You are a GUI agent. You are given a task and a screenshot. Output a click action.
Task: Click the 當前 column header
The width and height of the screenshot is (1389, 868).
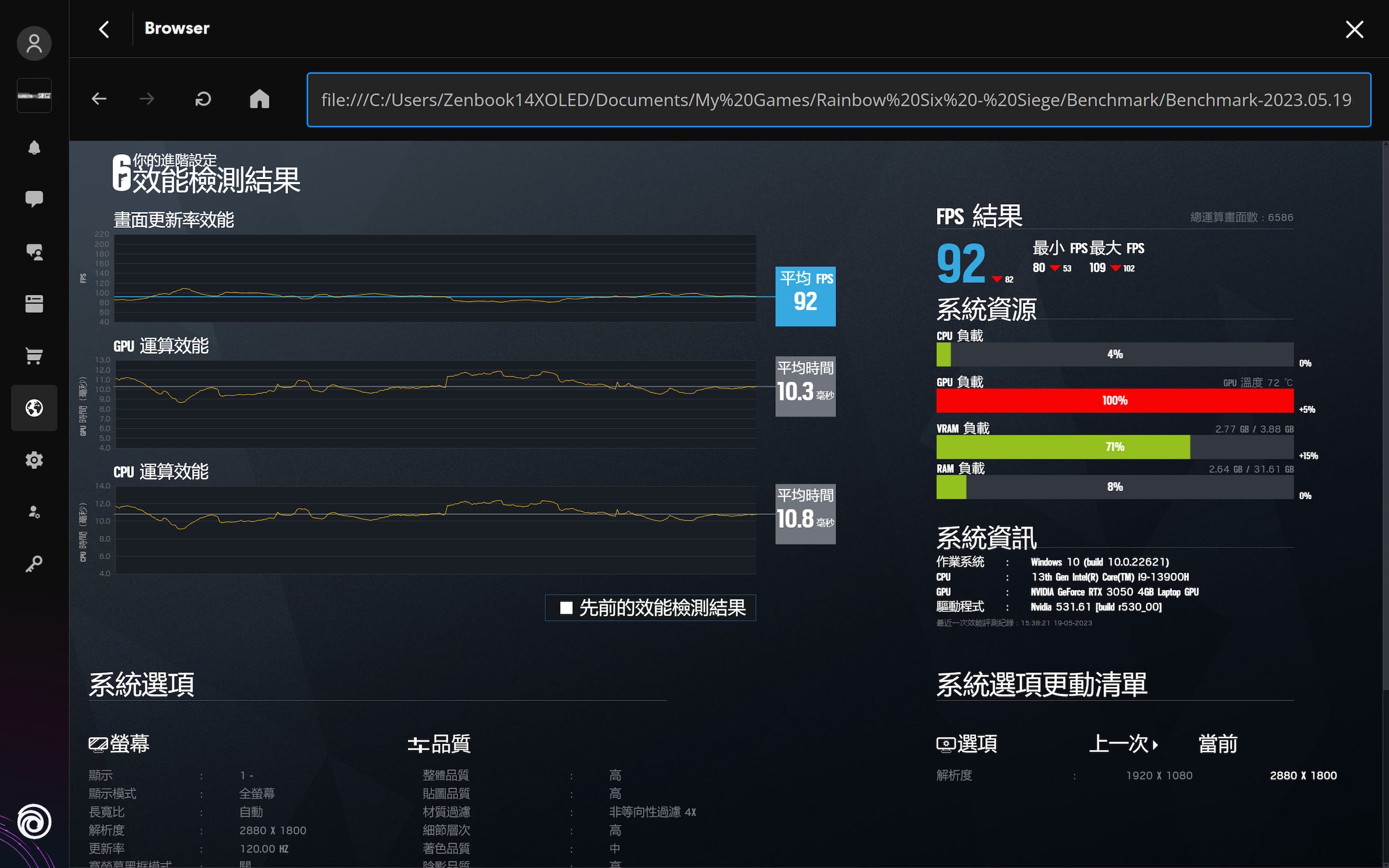coord(1218,744)
